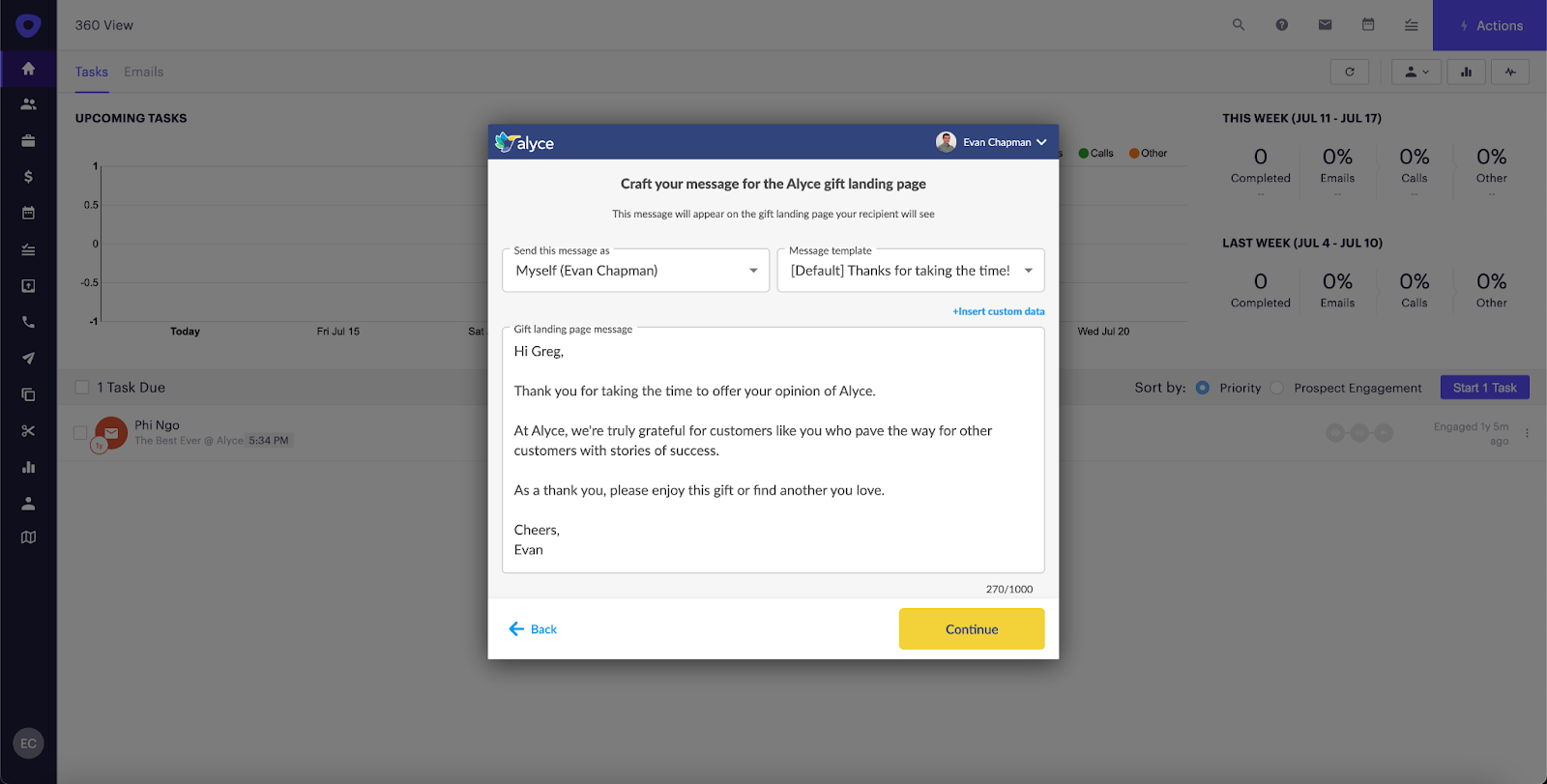Click the app logo at sidebar top
Viewport: 1547px width, 784px height.
tap(28, 25)
